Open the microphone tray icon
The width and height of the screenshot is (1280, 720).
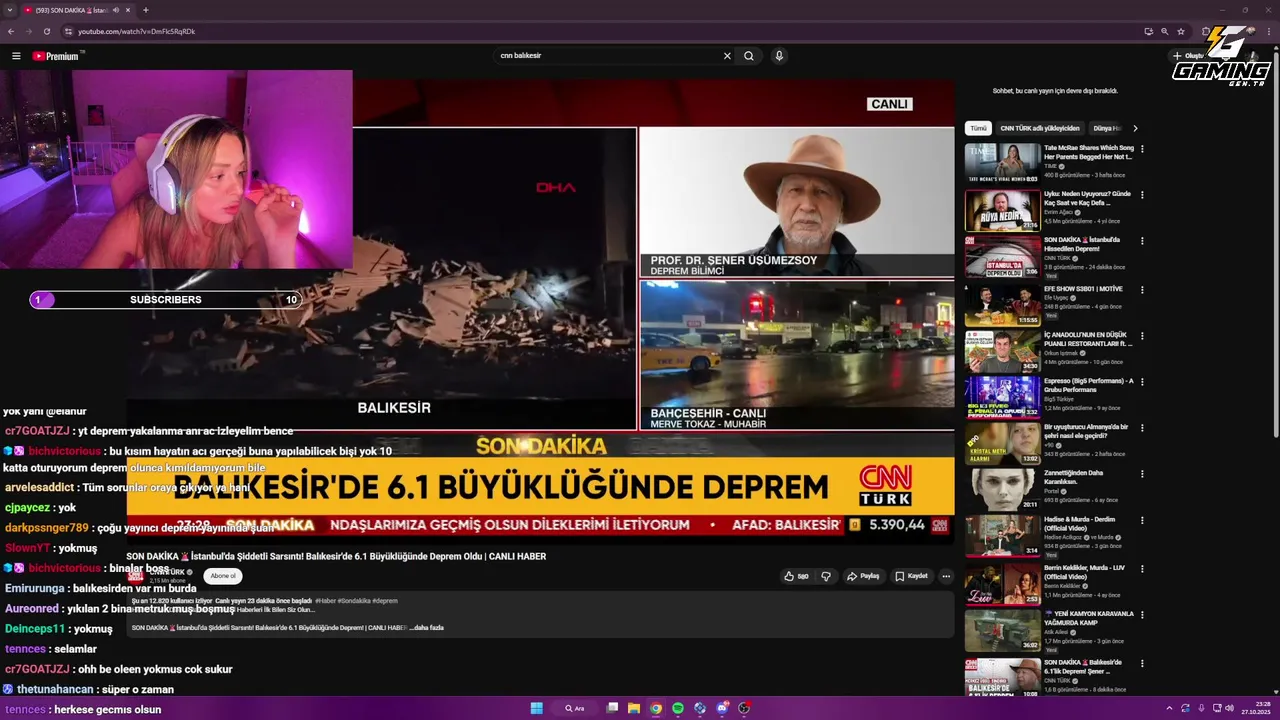[1201, 708]
